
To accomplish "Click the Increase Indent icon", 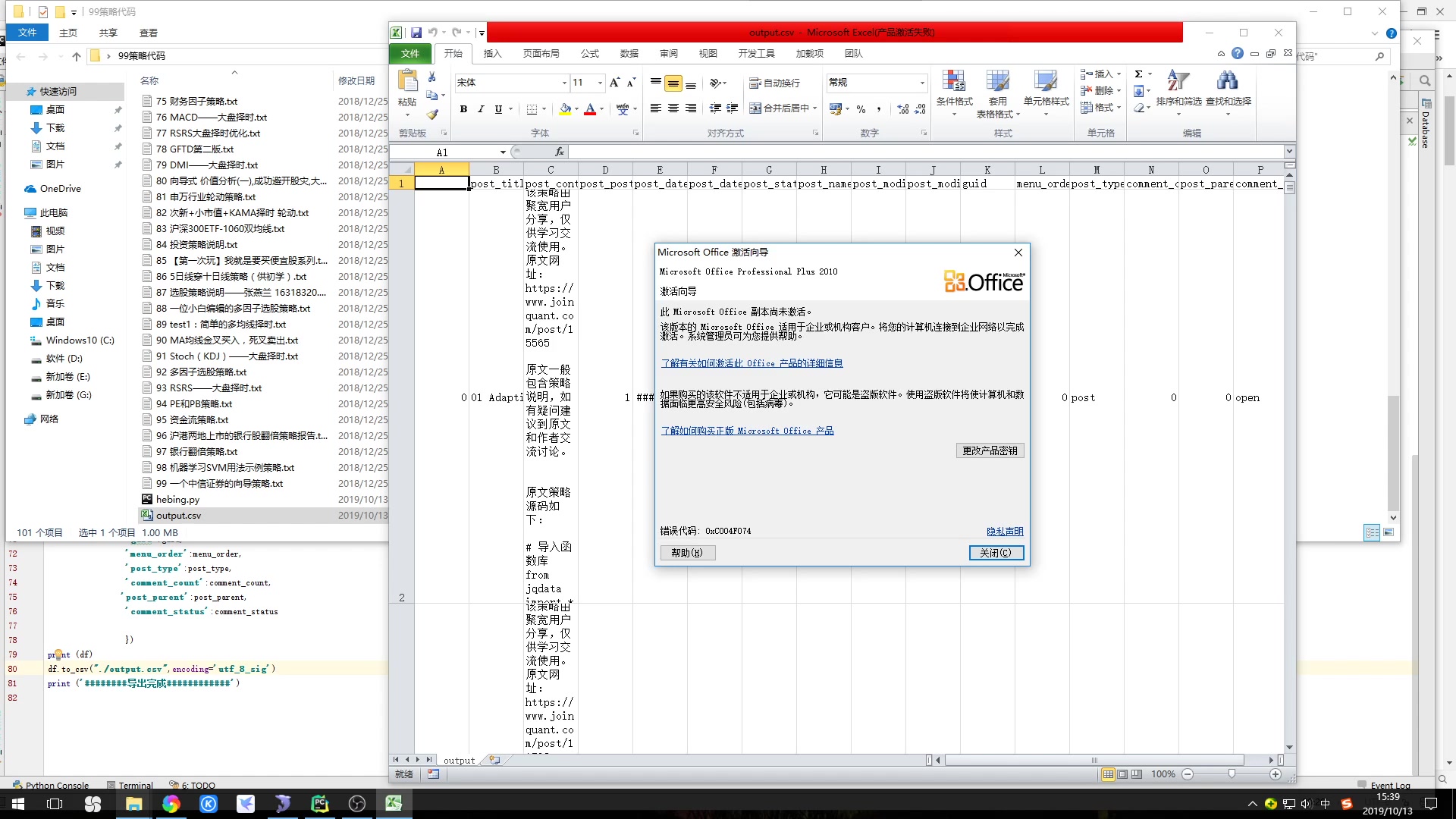I will coord(733,108).
